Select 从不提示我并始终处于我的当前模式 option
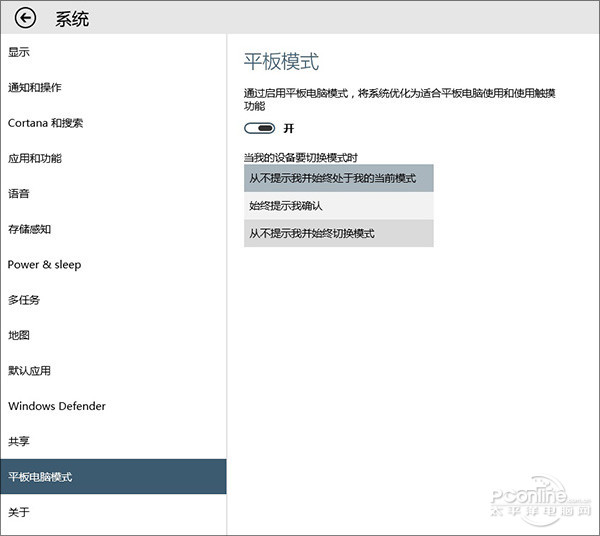Screen dimensions: 600x536 point(339,178)
